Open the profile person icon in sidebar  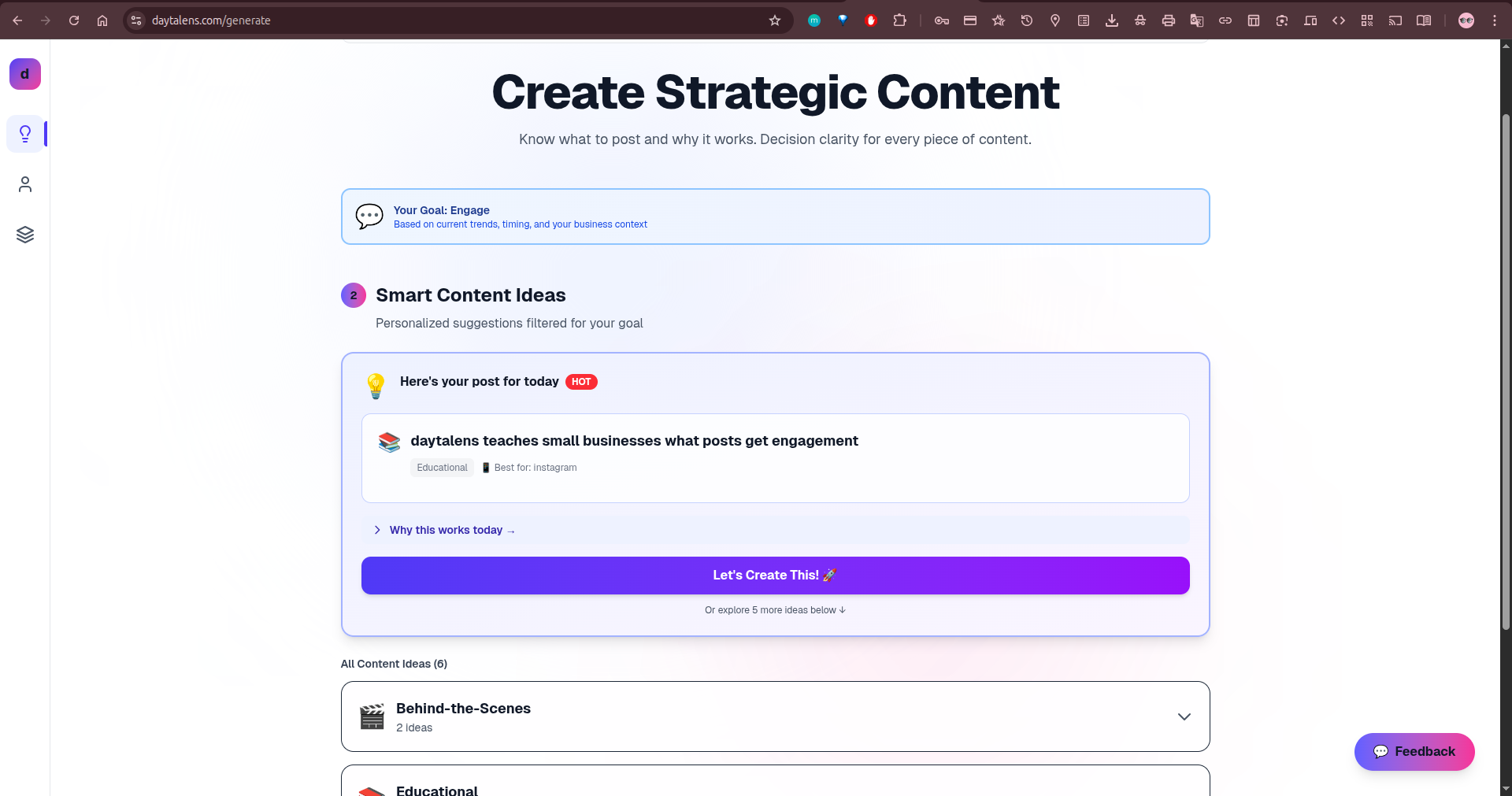25,184
